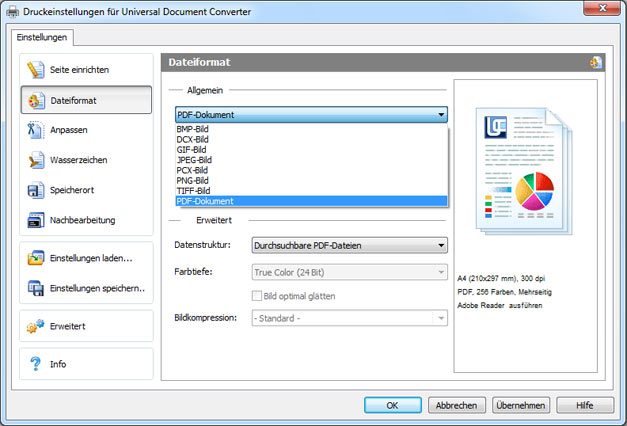
Task: Toggle Bild optimal glätten checkbox
Action: pyautogui.click(x=256, y=296)
